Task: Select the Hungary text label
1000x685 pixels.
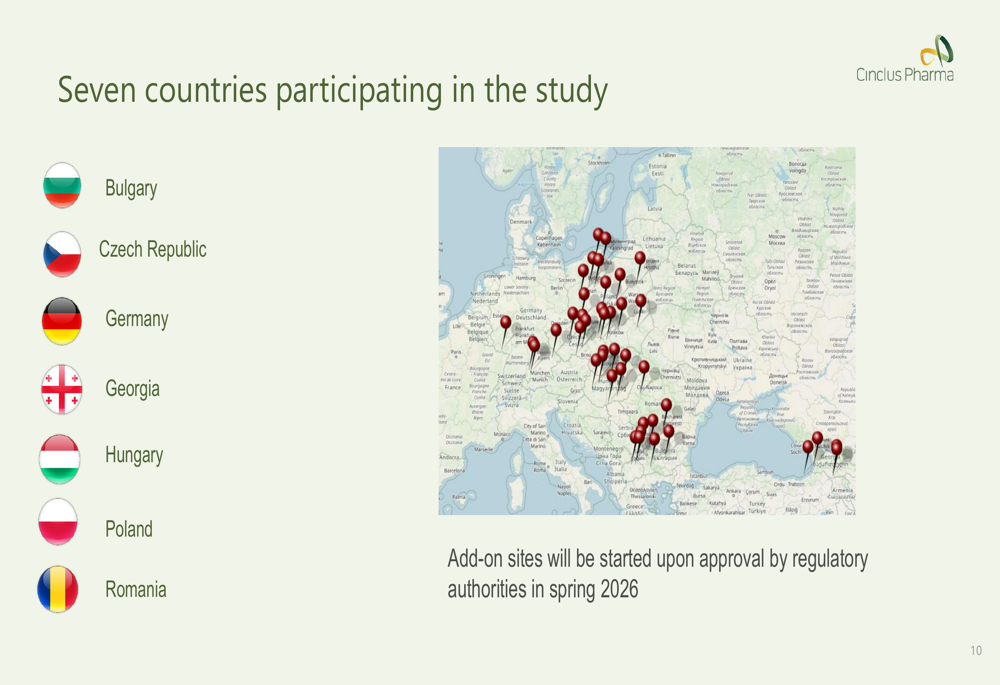Action: [134, 455]
